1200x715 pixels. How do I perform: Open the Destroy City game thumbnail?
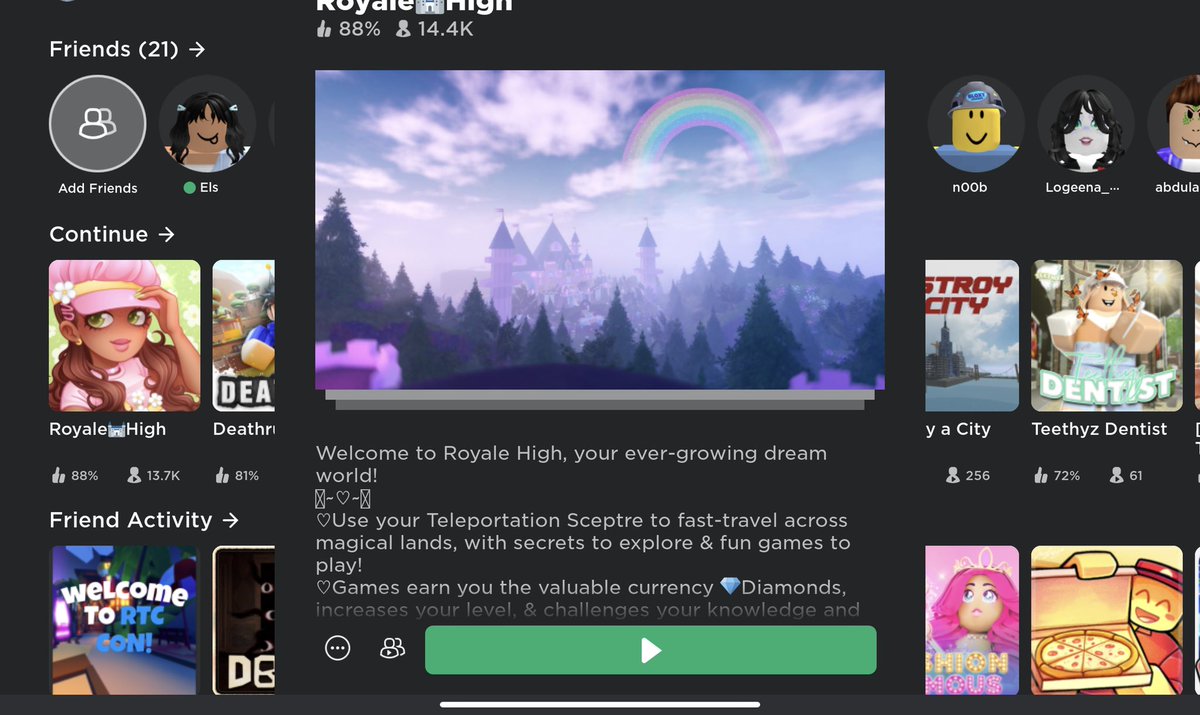point(972,336)
